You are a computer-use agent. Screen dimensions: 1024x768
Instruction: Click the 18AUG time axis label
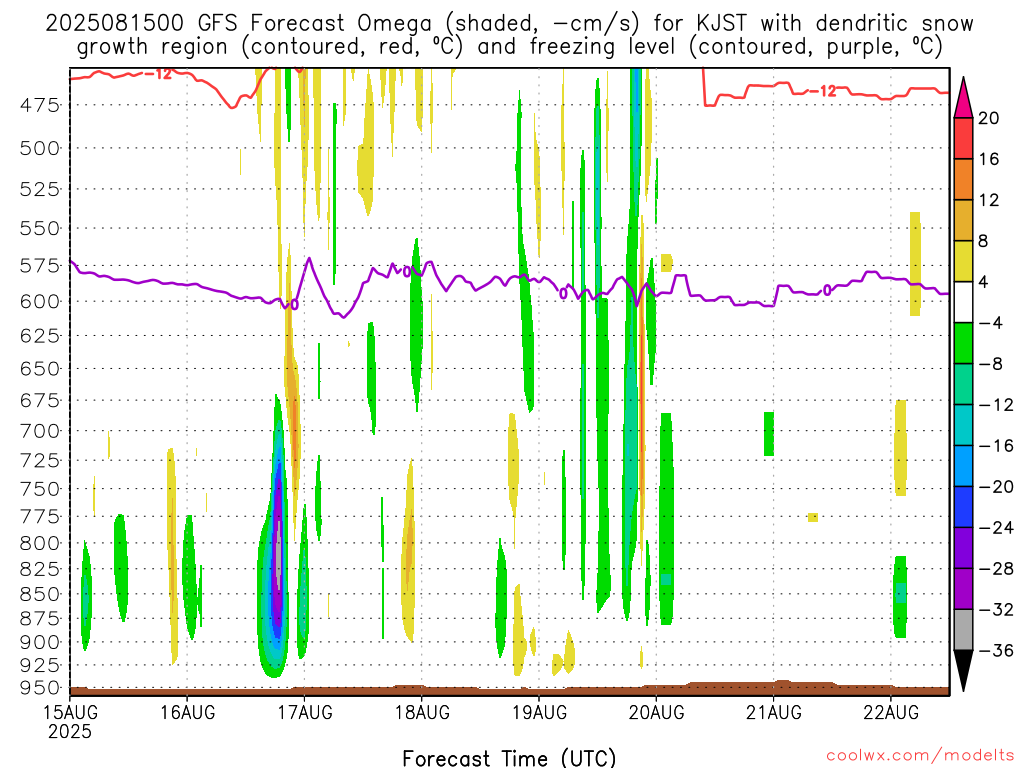coord(422,712)
